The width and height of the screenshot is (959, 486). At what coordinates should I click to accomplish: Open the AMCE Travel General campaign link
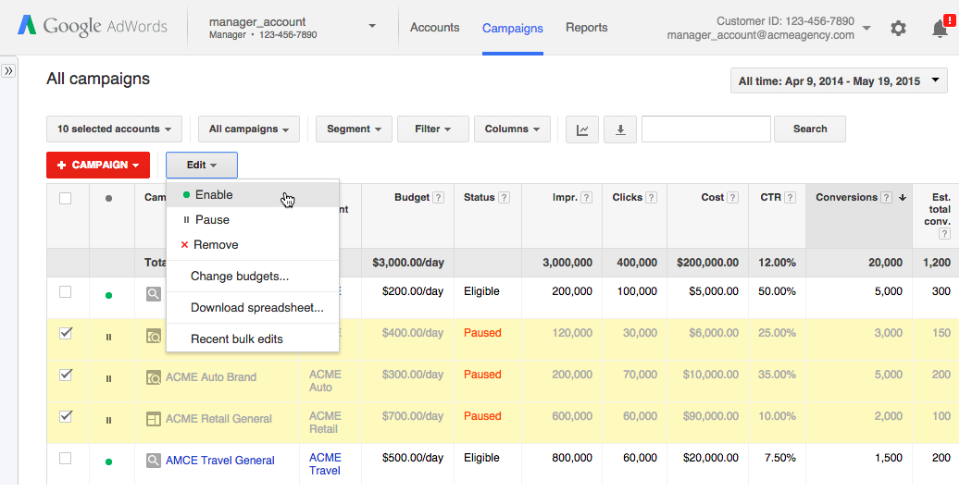click(220, 460)
